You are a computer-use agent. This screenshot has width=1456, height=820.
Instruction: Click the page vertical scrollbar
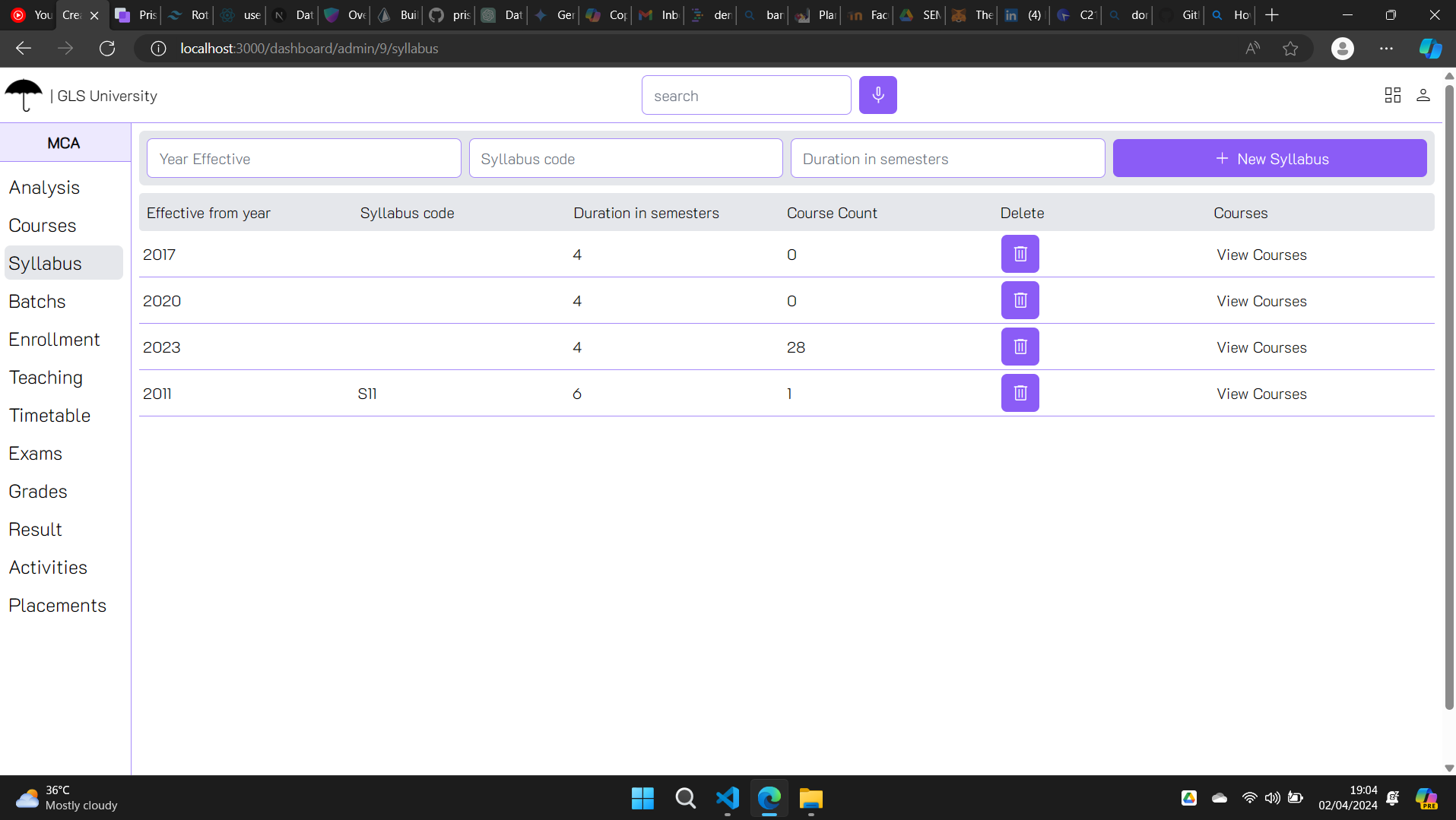1449,395
